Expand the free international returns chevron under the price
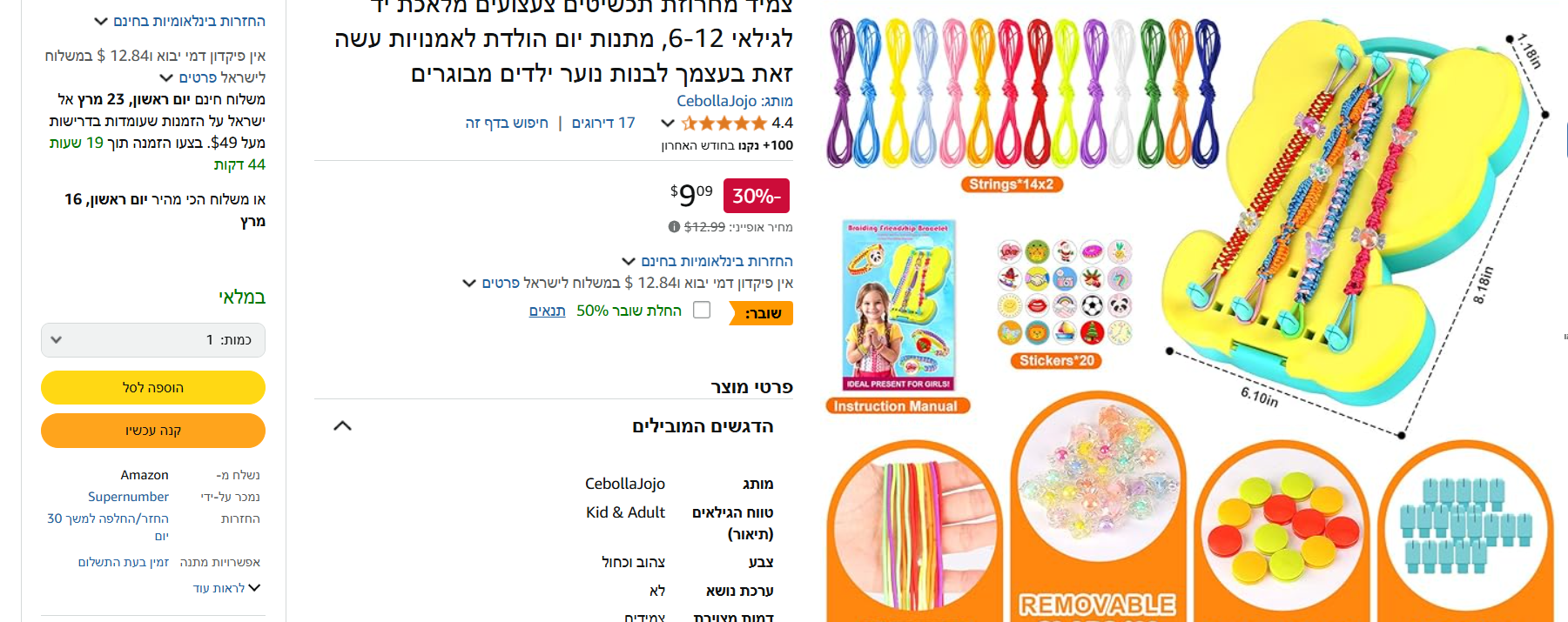The image size is (1568, 622). tap(629, 261)
